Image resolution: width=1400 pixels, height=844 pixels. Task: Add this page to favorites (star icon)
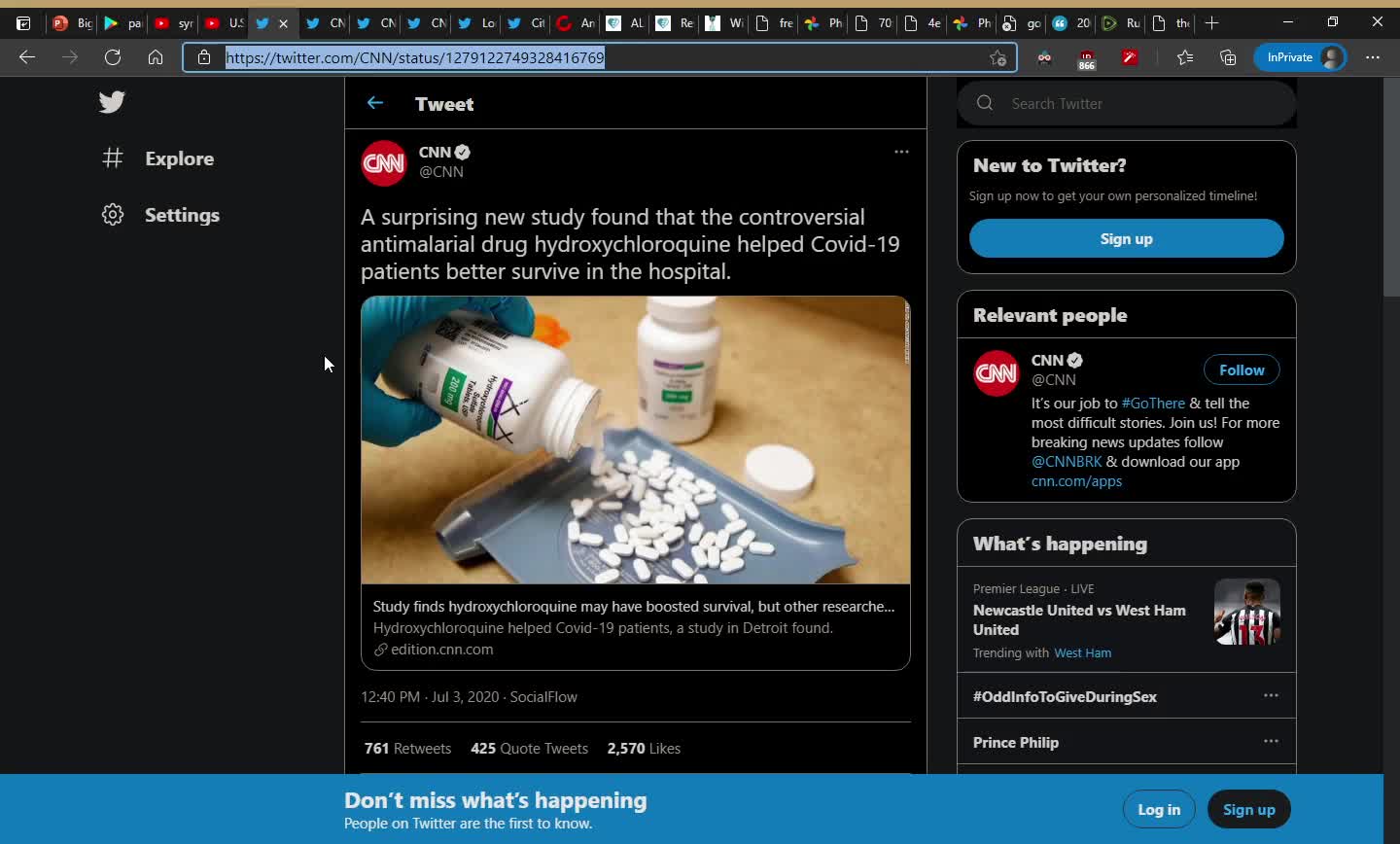pyautogui.click(x=997, y=57)
